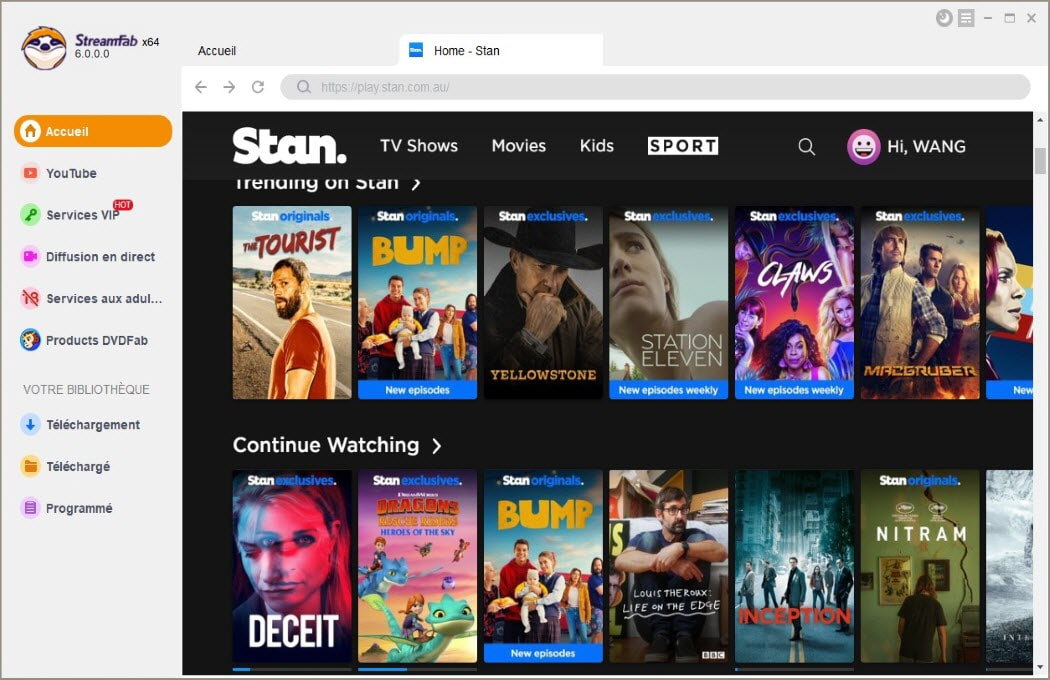
Task: Switch to the Home - Stan tab
Action: click(x=501, y=50)
